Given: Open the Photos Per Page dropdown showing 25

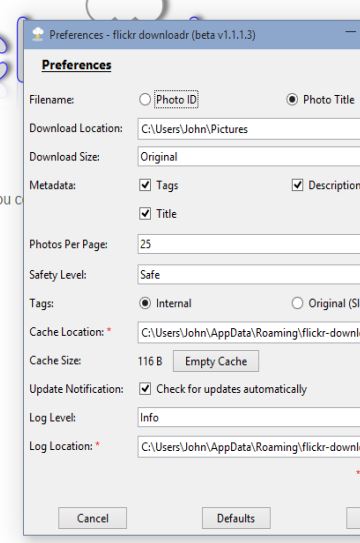Looking at the screenshot, I should pos(249,244).
